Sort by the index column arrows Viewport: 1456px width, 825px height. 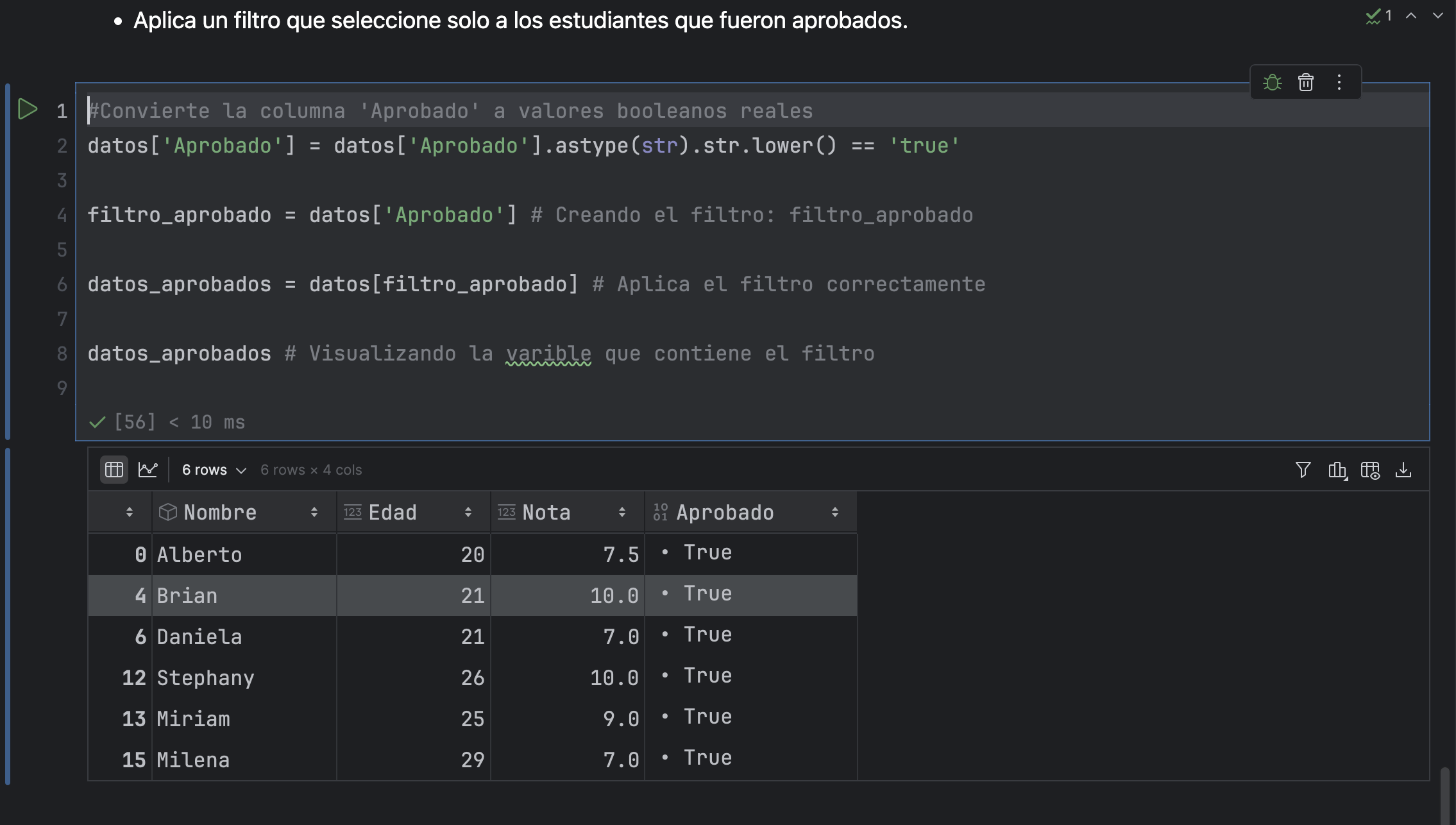[130, 512]
